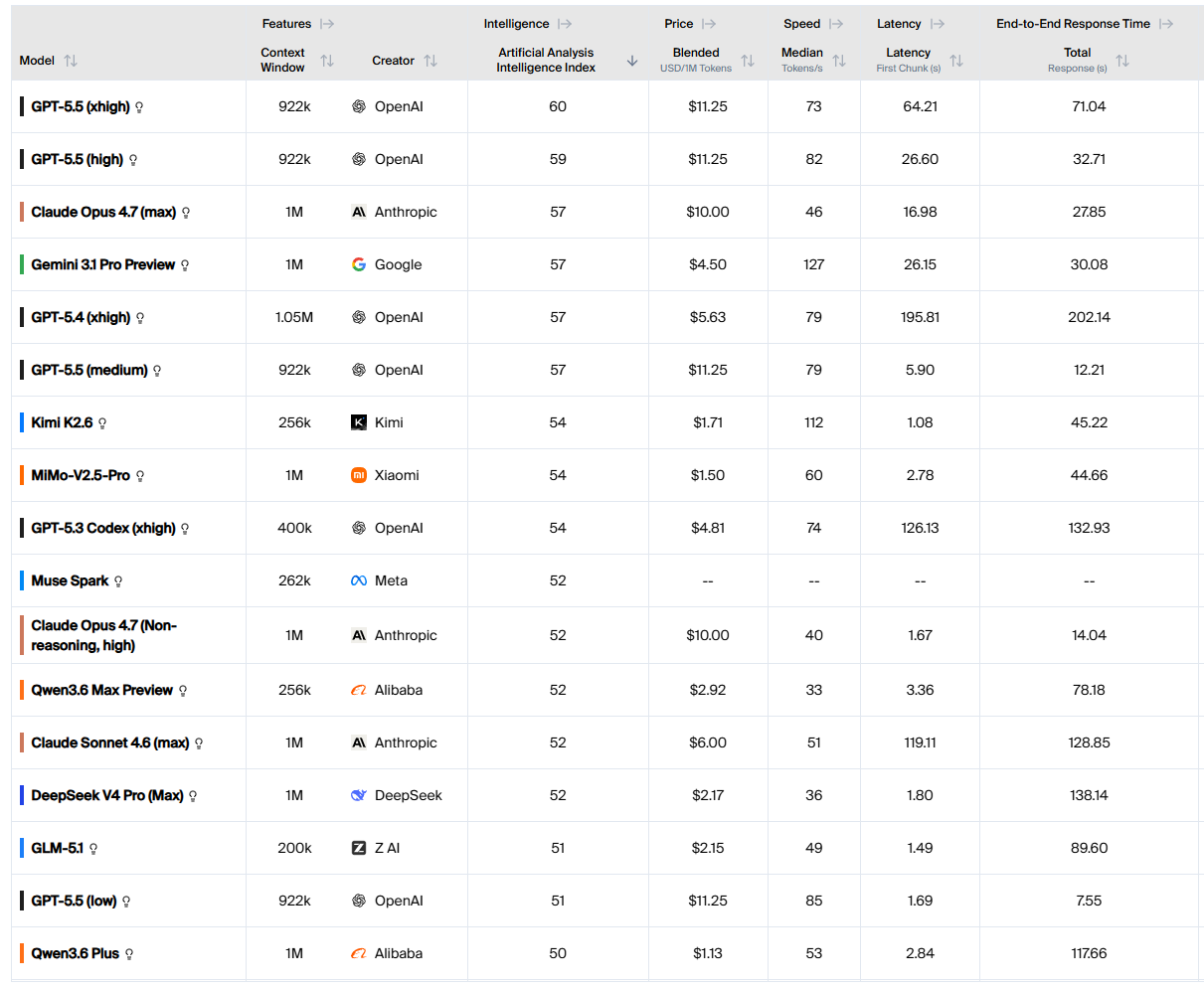The width and height of the screenshot is (1204, 989).
Task: Select latency value 195.81
Action: coord(920,317)
